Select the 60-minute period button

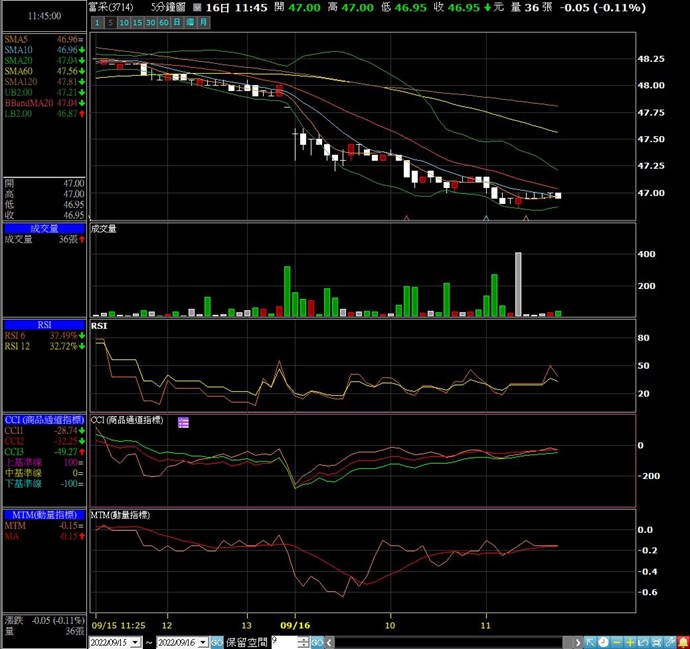pos(164,22)
